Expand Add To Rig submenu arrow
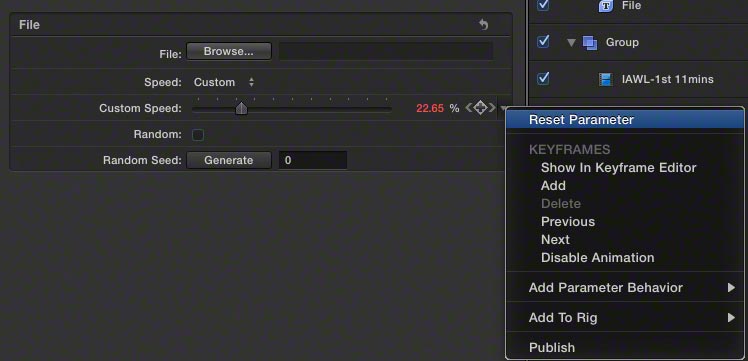The width and height of the screenshot is (748, 361). coord(731,318)
